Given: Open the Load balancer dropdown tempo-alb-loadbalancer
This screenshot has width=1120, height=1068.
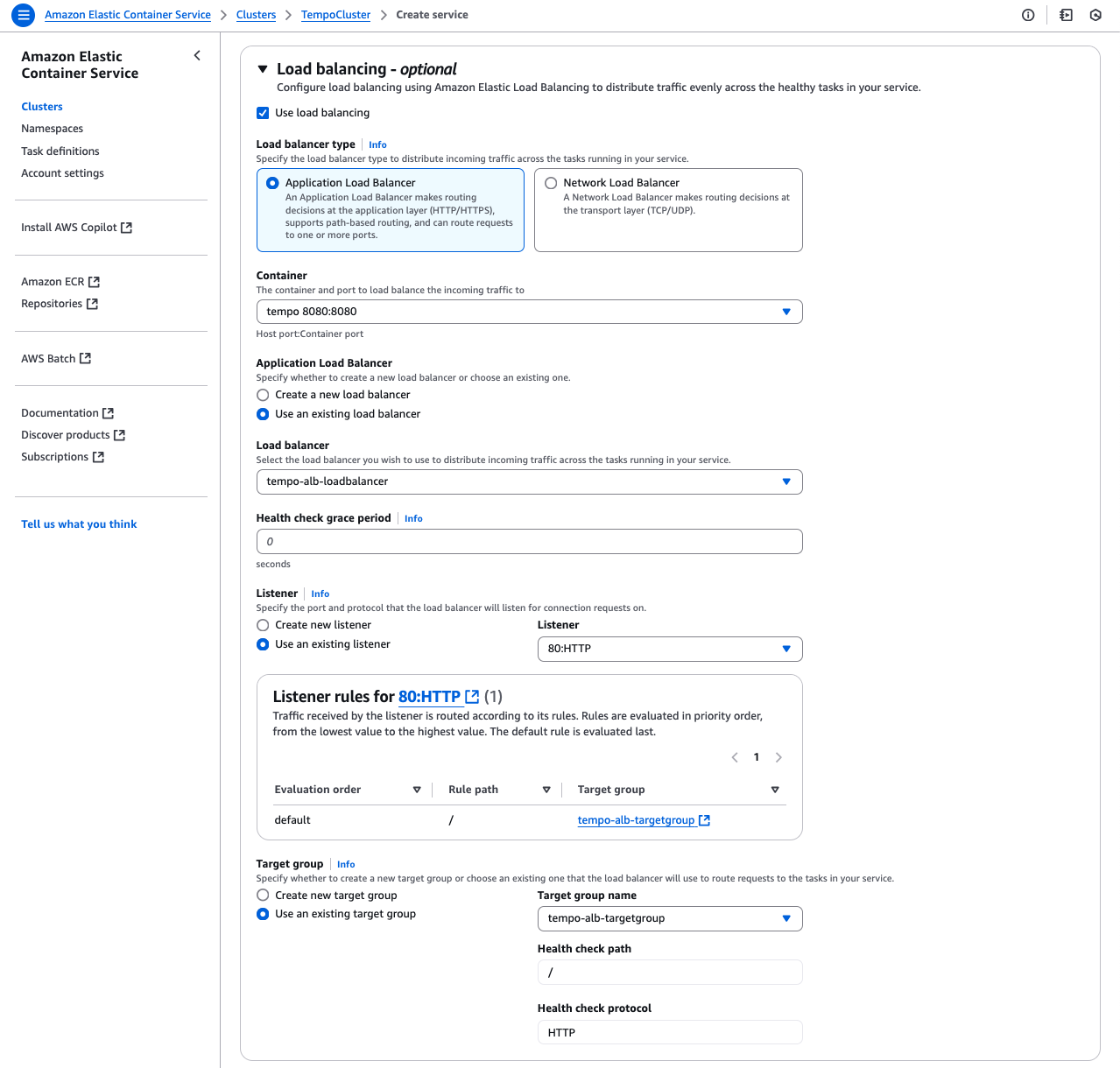Looking at the screenshot, I should pos(529,481).
